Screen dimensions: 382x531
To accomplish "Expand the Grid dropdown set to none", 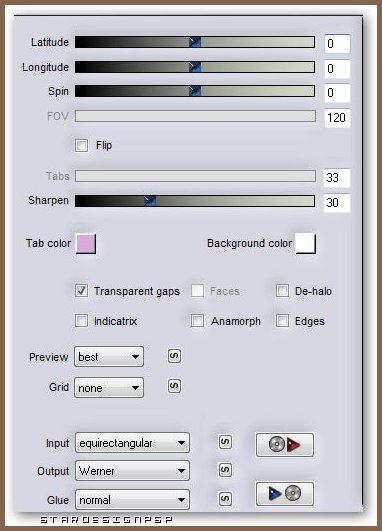I will 109,387.
